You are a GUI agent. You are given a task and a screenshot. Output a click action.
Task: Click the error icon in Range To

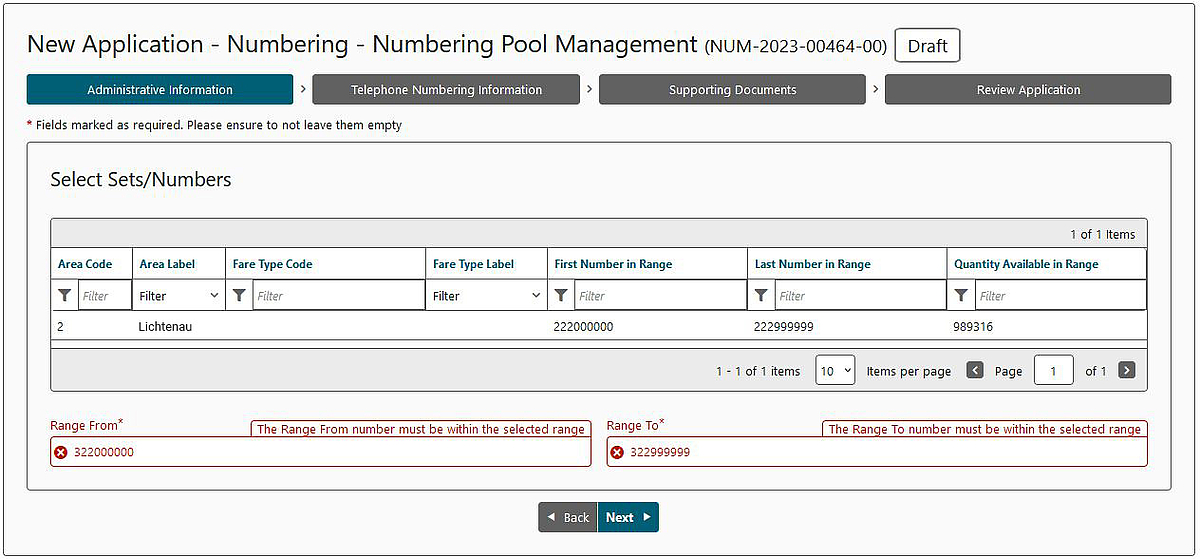[617, 452]
